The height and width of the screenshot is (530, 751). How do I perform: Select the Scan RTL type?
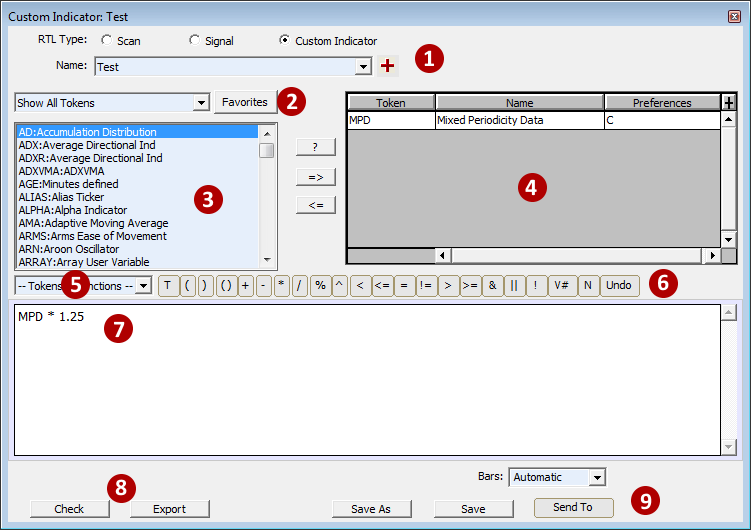point(106,41)
